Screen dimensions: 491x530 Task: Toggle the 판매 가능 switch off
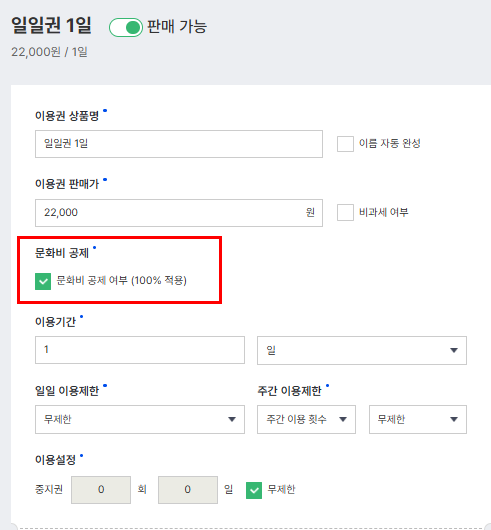[x=126, y=27]
